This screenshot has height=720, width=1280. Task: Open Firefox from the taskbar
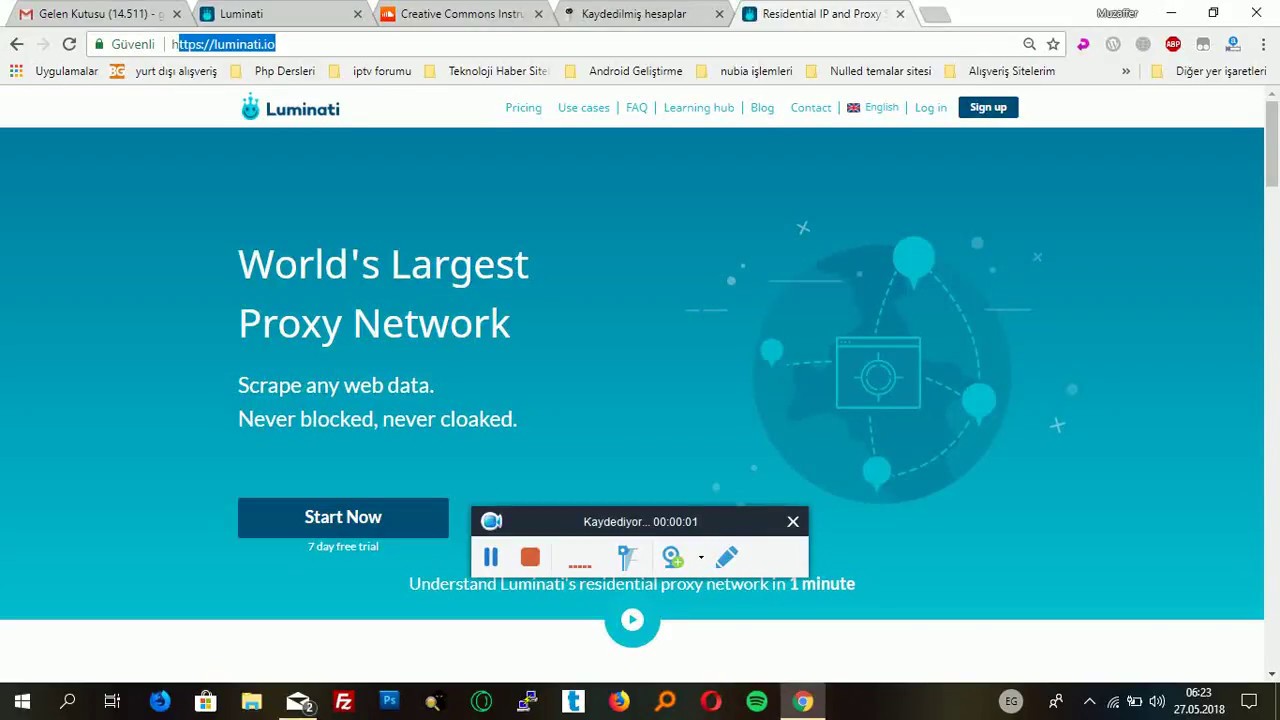click(x=619, y=702)
